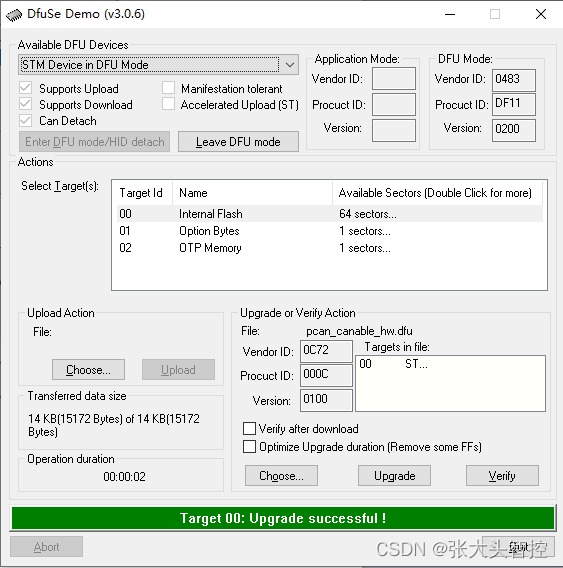Enable Accelerated Upload (ST) checkbox
The height and width of the screenshot is (568, 563).
coord(168,104)
